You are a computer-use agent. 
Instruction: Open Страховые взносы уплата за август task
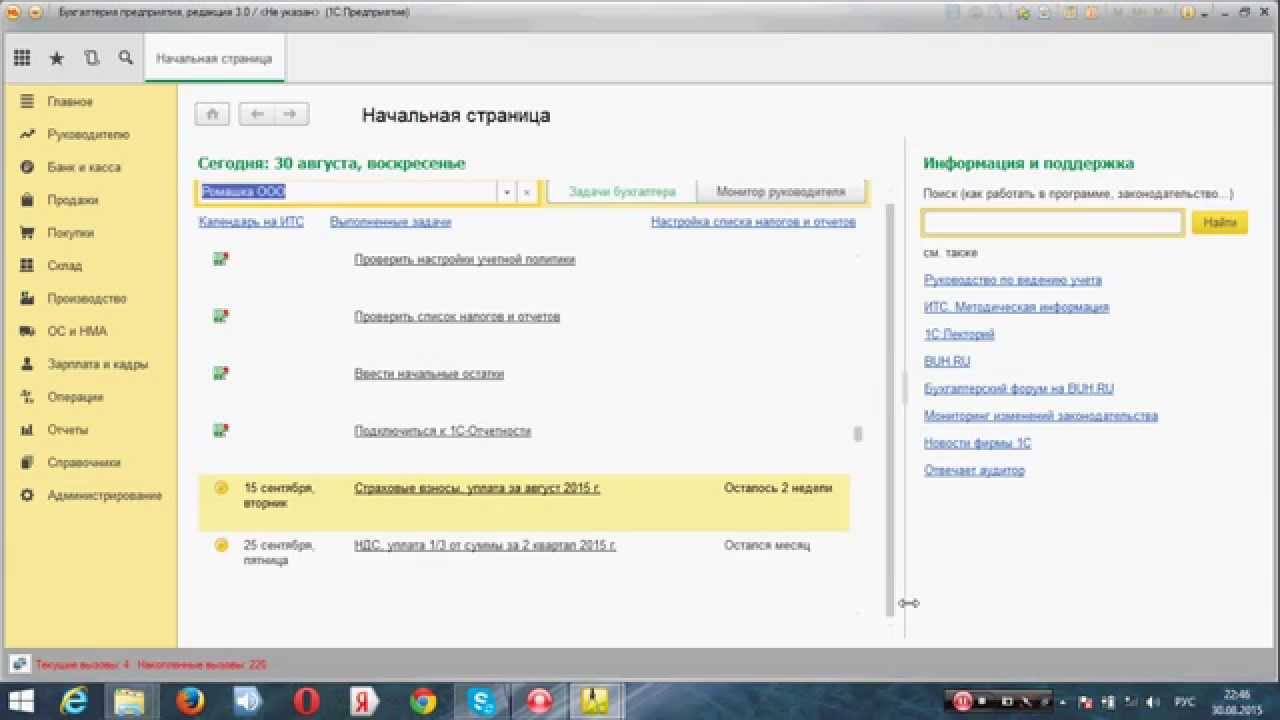point(477,489)
